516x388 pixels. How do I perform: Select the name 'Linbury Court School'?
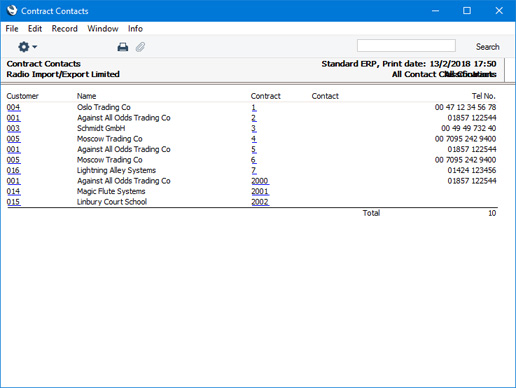[x=112, y=202]
